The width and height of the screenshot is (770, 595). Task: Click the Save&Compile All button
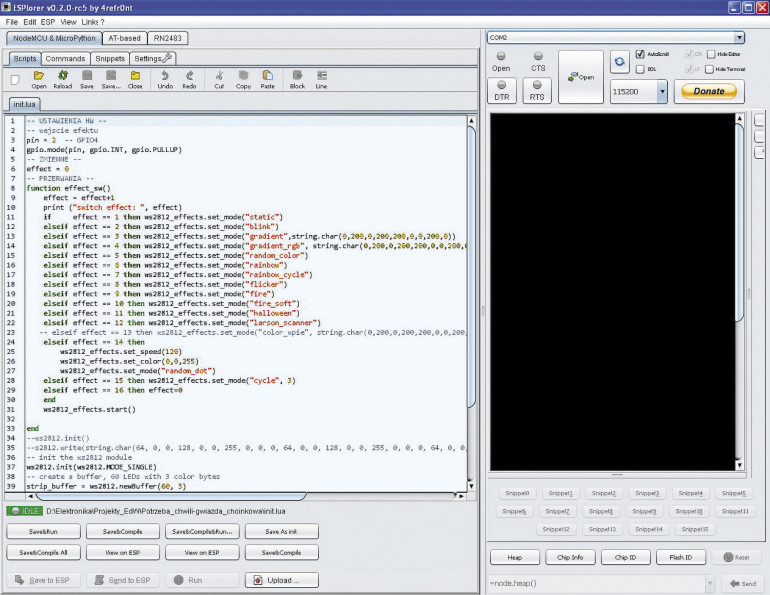click(x=41, y=552)
